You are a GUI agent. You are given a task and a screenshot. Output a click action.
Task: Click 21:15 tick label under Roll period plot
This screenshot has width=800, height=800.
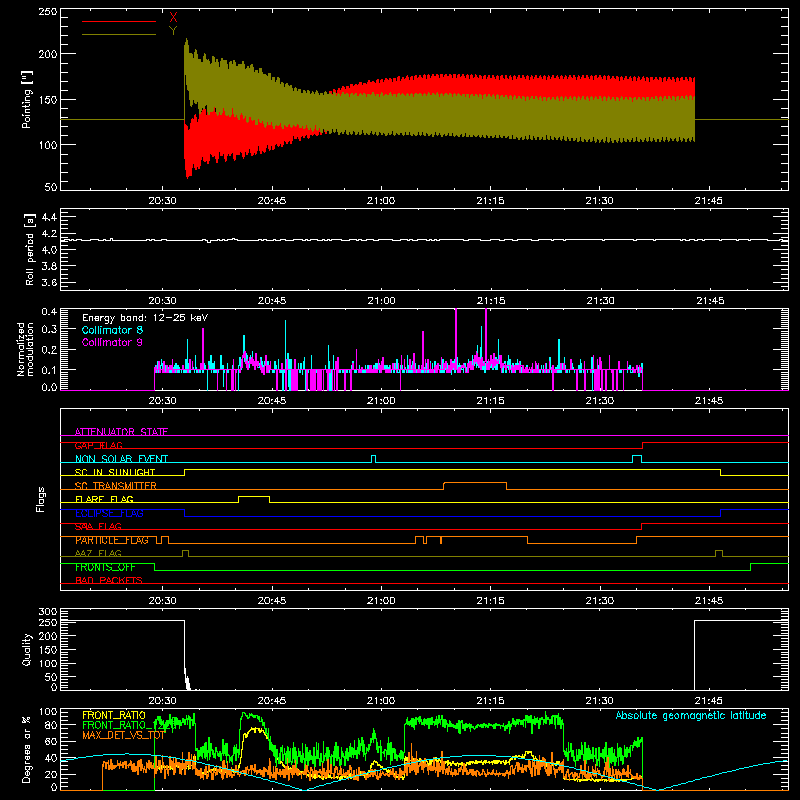pos(490,301)
